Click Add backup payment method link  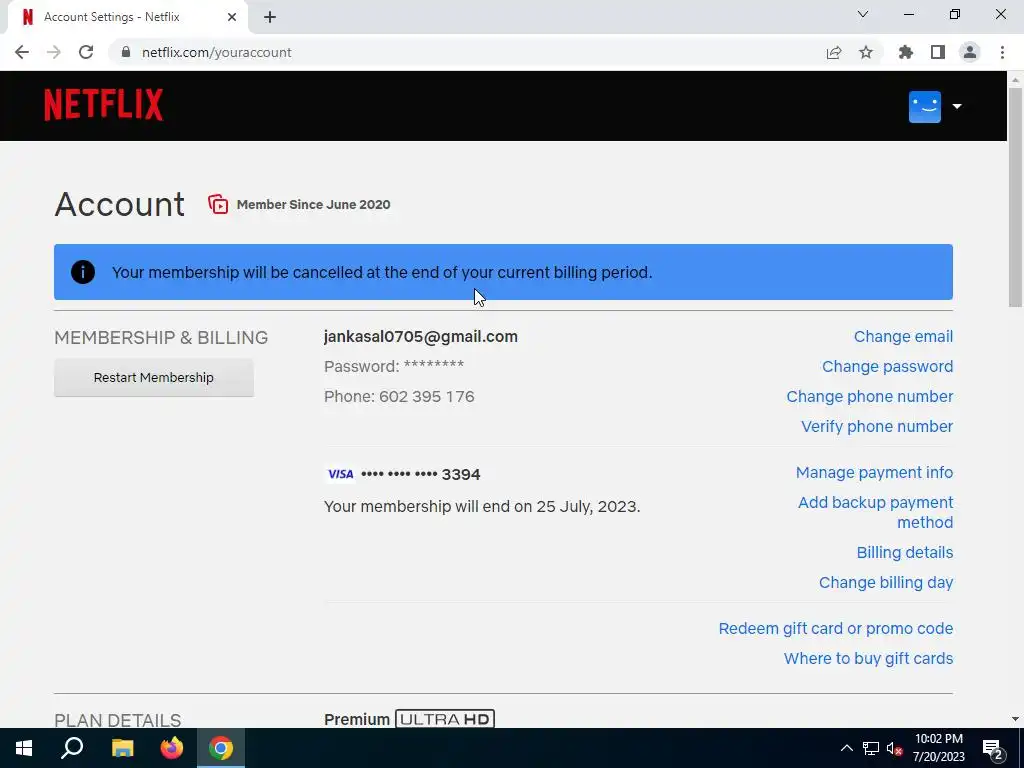875,512
